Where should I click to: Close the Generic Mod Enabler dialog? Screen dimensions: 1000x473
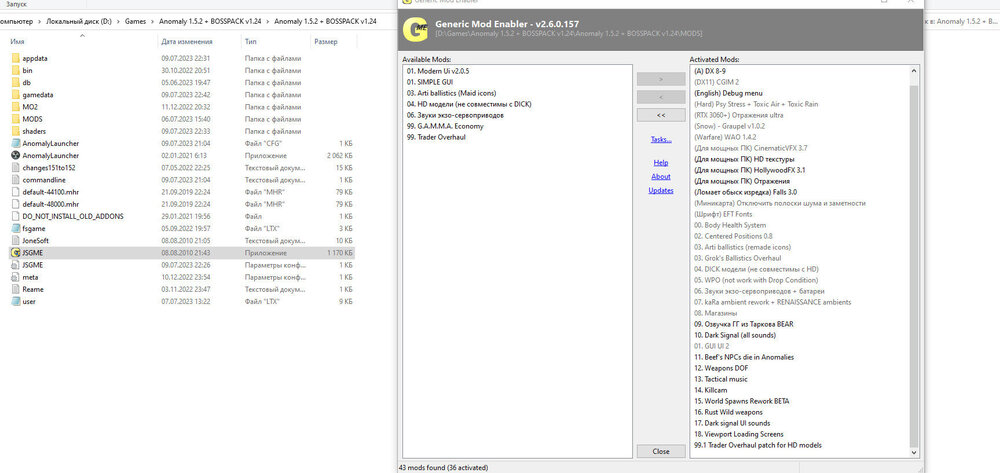pyautogui.click(x=661, y=451)
